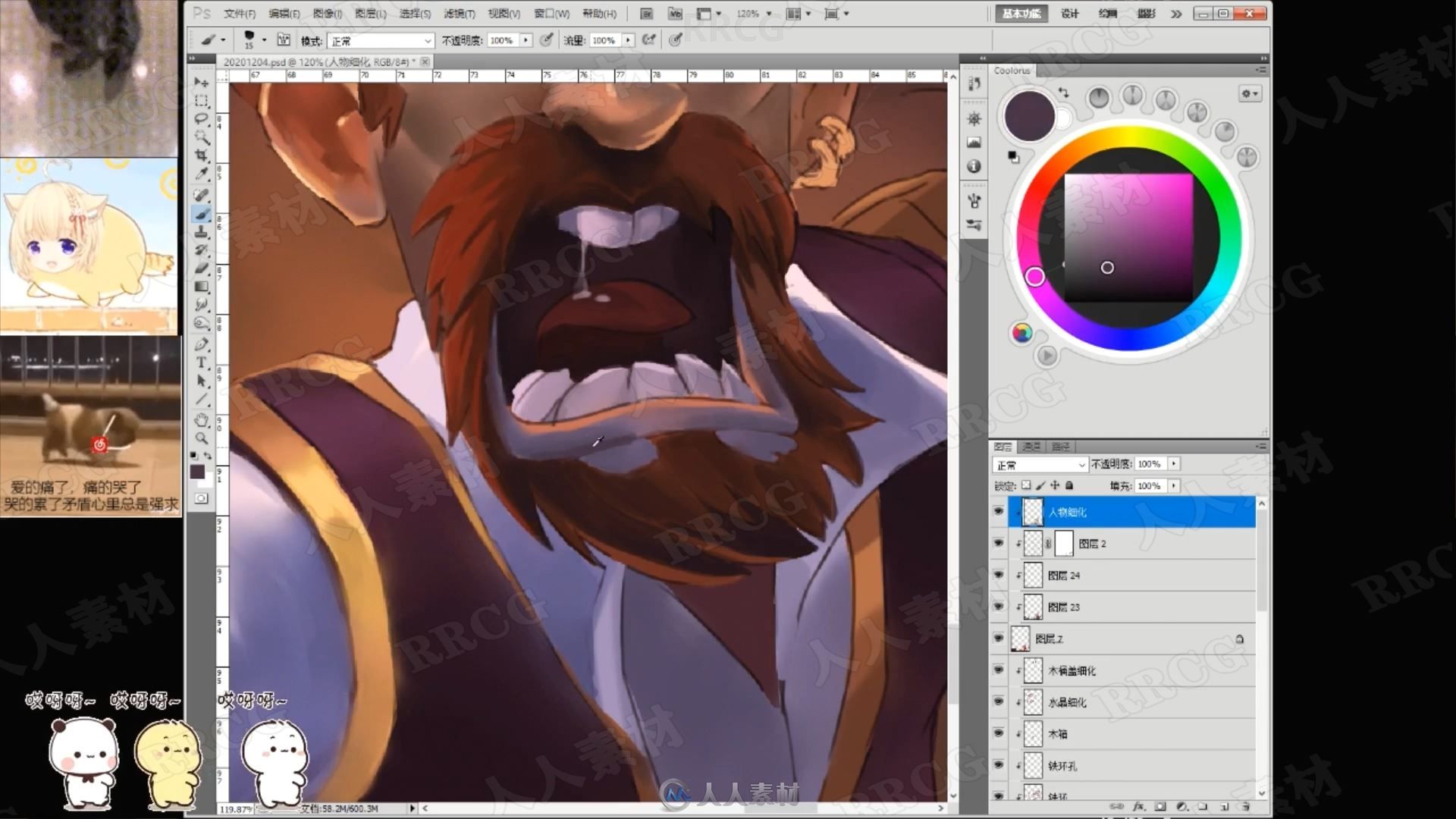1456x819 pixels.
Task: Select the Clone Stamp tool
Action: (201, 233)
